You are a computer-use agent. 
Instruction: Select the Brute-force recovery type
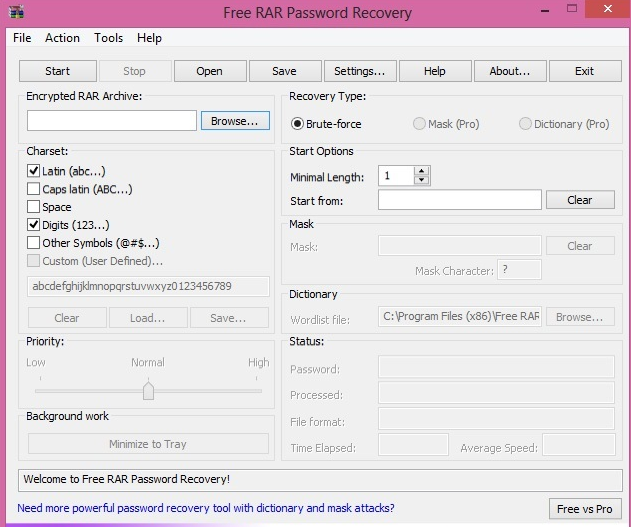click(298, 124)
